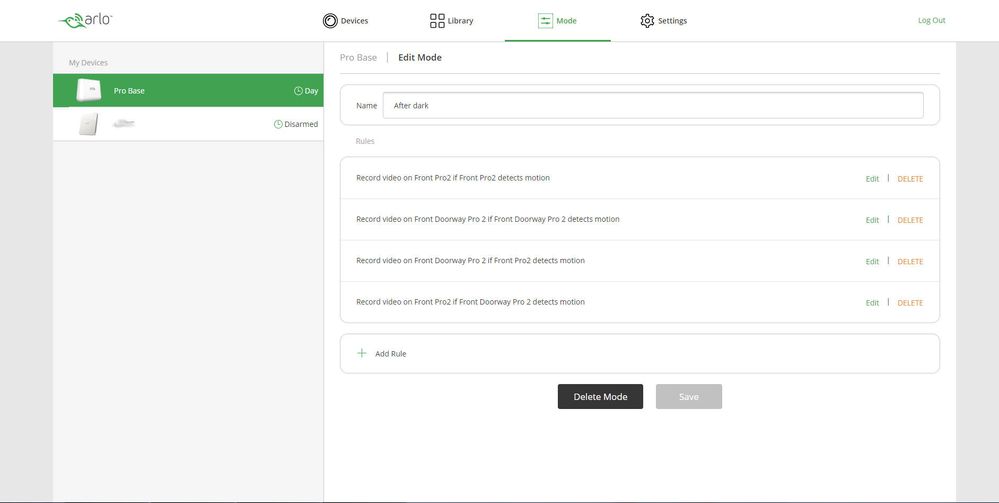The height and width of the screenshot is (503, 999).
Task: Select the Pro Base device row
Action: coord(188,91)
